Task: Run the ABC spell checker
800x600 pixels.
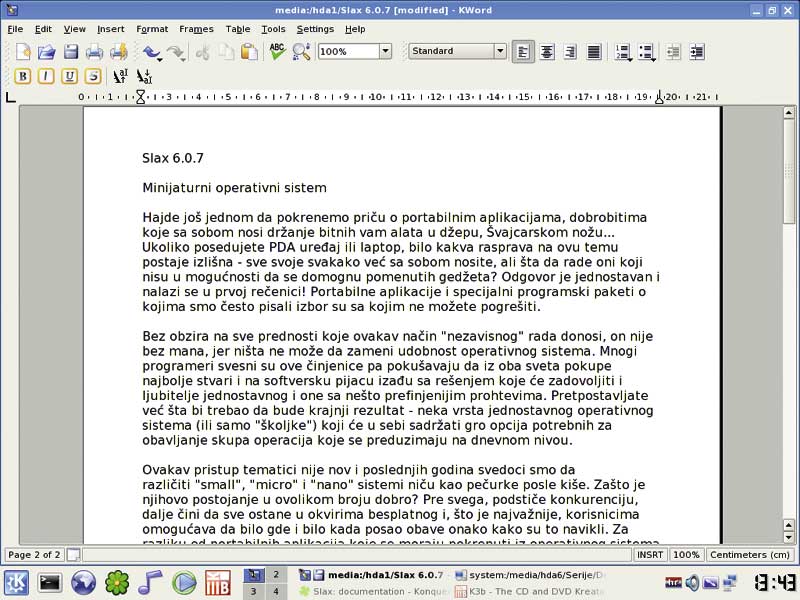Action: coord(277,51)
